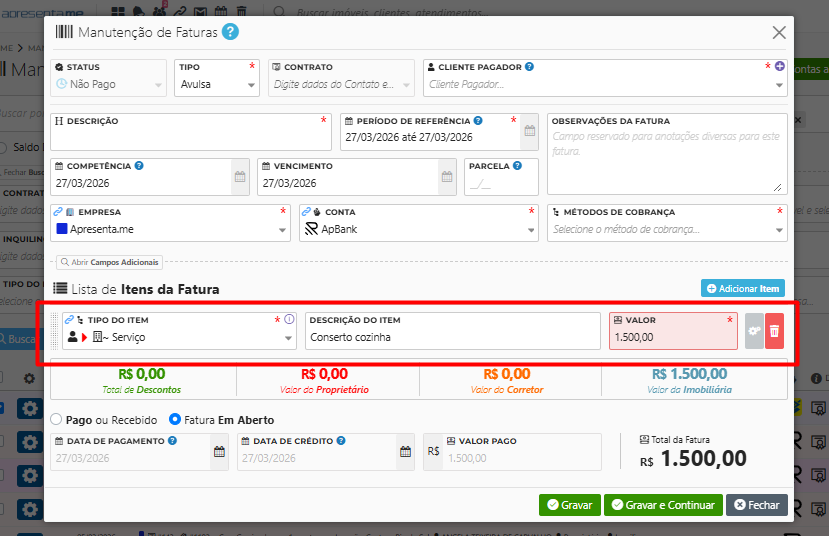Open calendar picker for Vencimento date
Viewport: 829px width, 536px height.
(446, 177)
